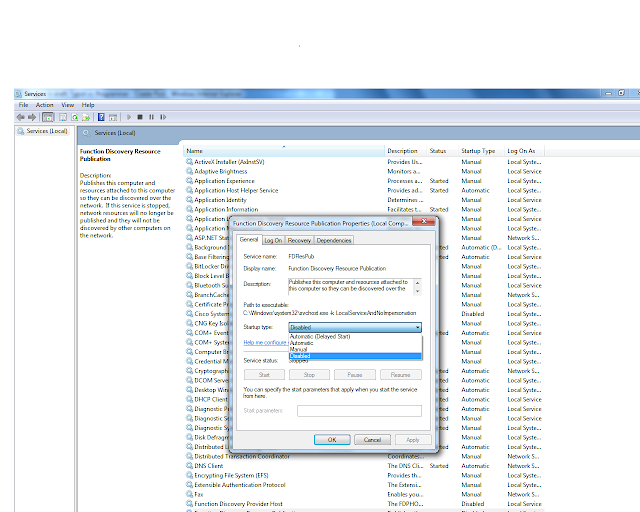Image resolution: width=640 pixels, height=512 pixels.
Task: Open Help via the blue question-mark icon
Action: coord(101,117)
